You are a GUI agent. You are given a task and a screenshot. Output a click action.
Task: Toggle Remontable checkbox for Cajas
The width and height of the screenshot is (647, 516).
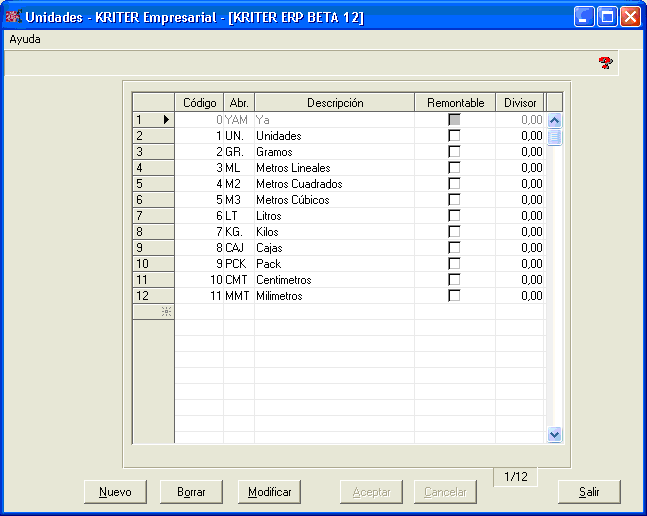pos(454,248)
